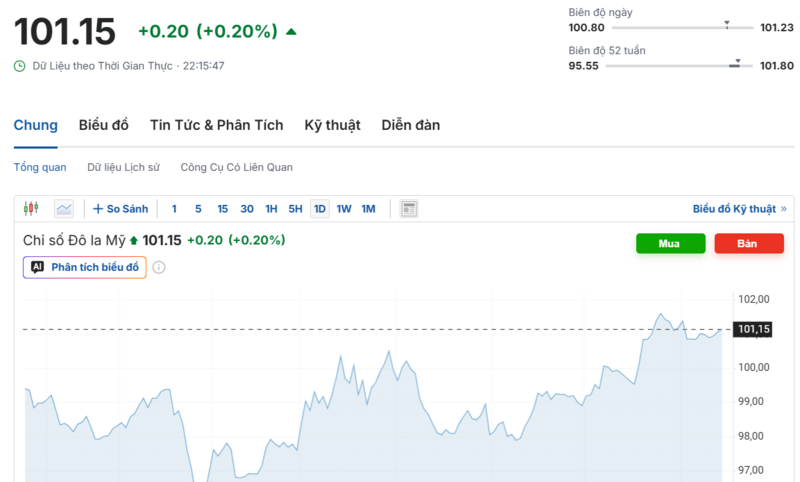Select the 15 minute interval
The width and height of the screenshot is (800, 482).
tap(222, 209)
